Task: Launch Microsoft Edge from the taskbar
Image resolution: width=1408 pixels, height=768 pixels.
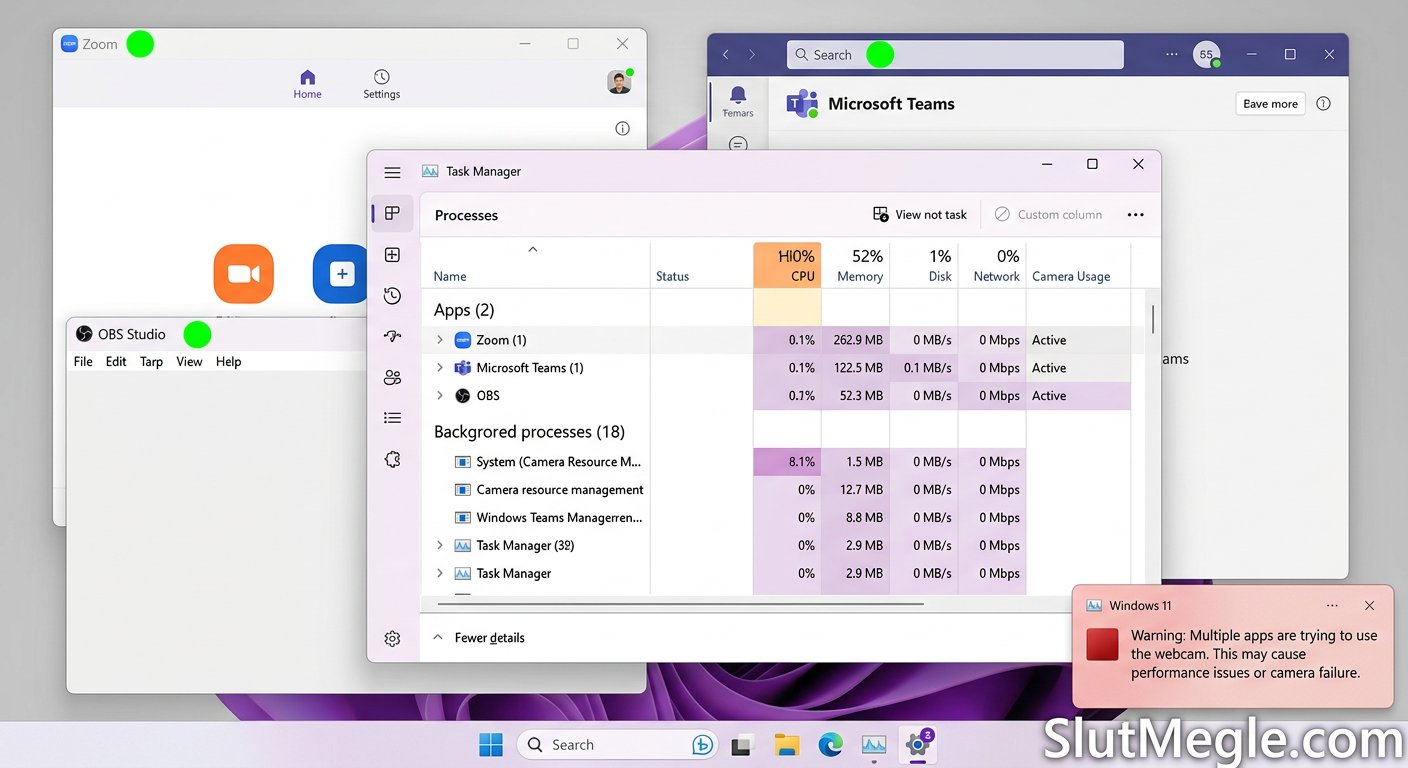Action: pos(831,744)
